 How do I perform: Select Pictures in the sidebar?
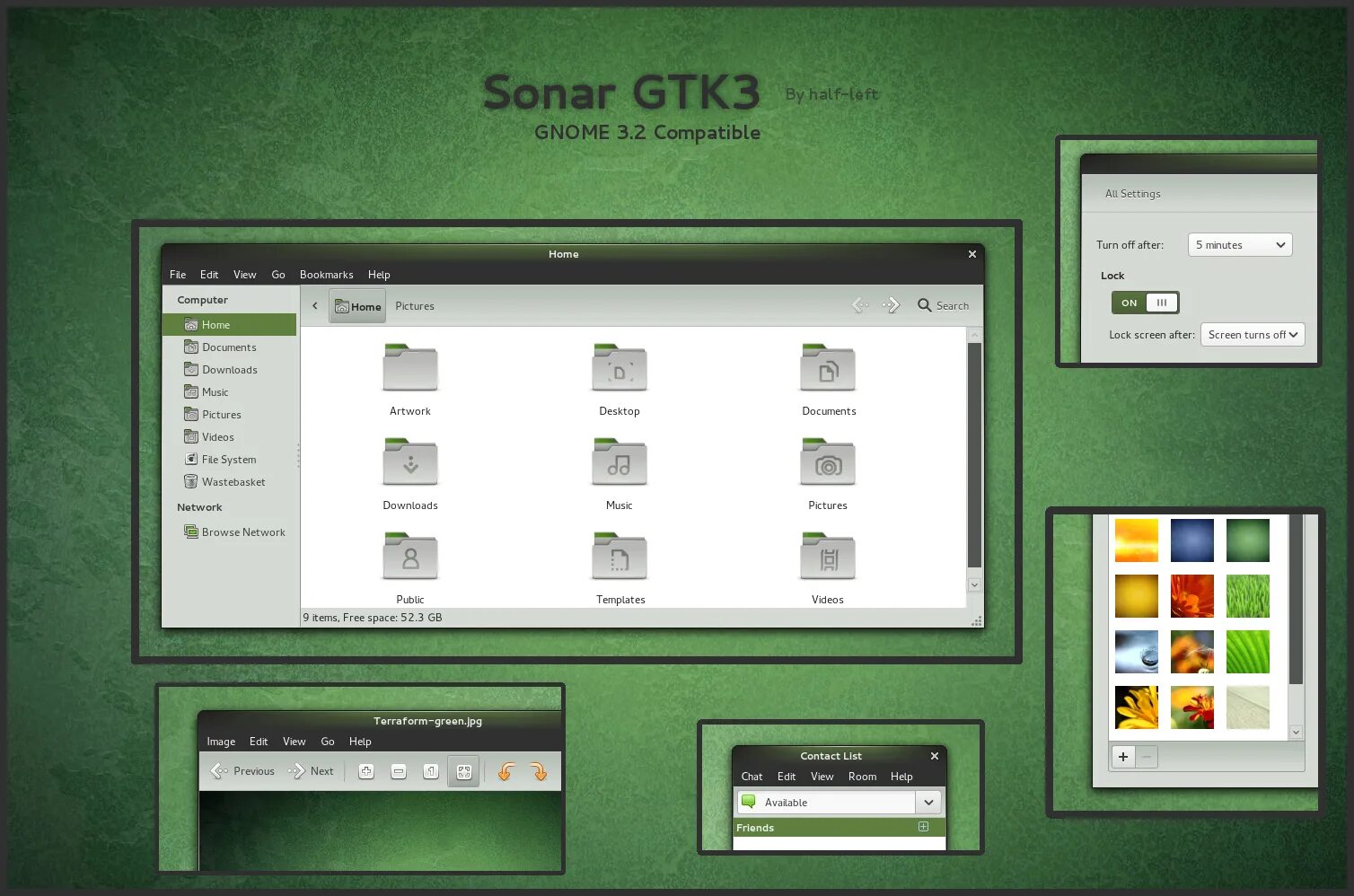point(229,415)
